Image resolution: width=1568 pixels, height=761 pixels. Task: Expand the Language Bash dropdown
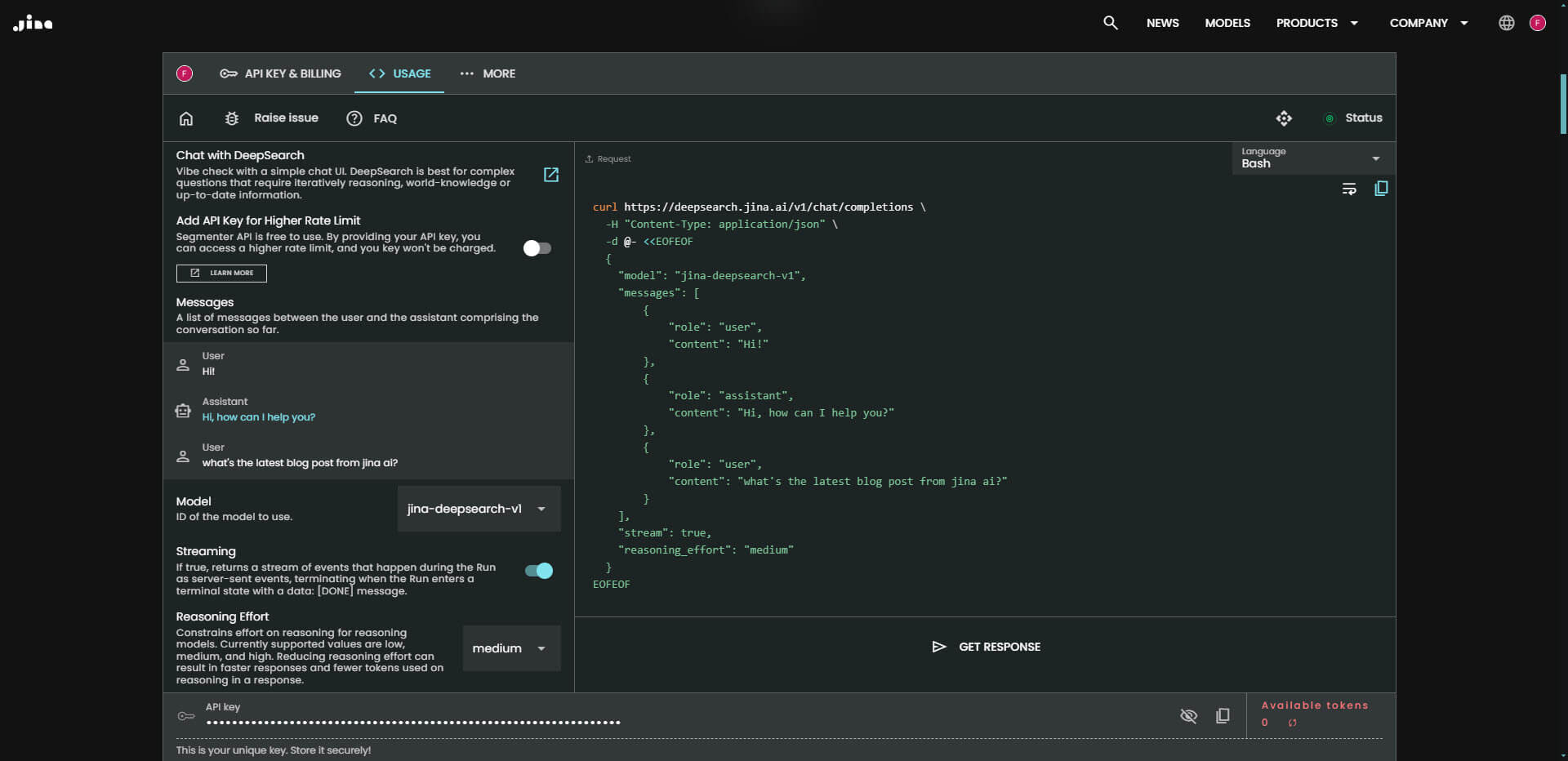click(x=1312, y=158)
